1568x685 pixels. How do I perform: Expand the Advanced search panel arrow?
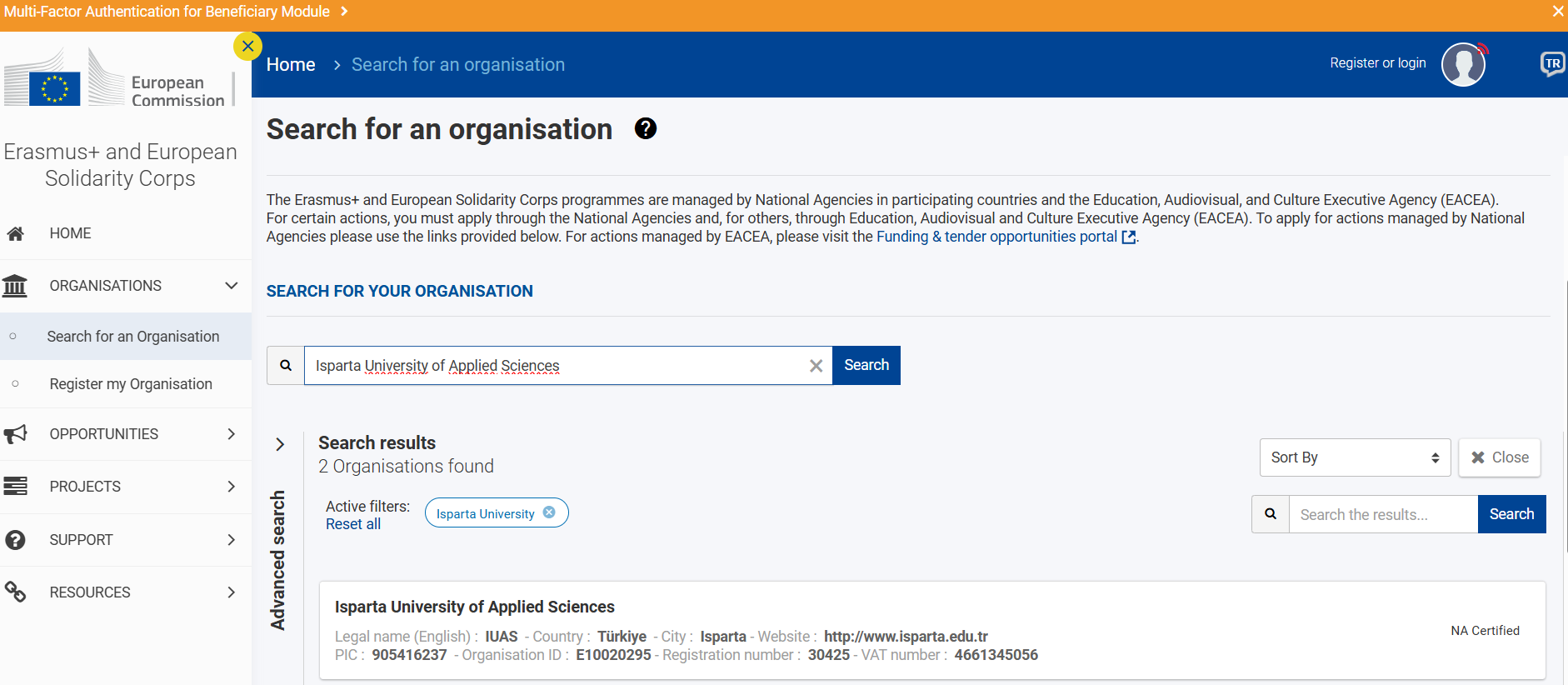click(x=280, y=444)
